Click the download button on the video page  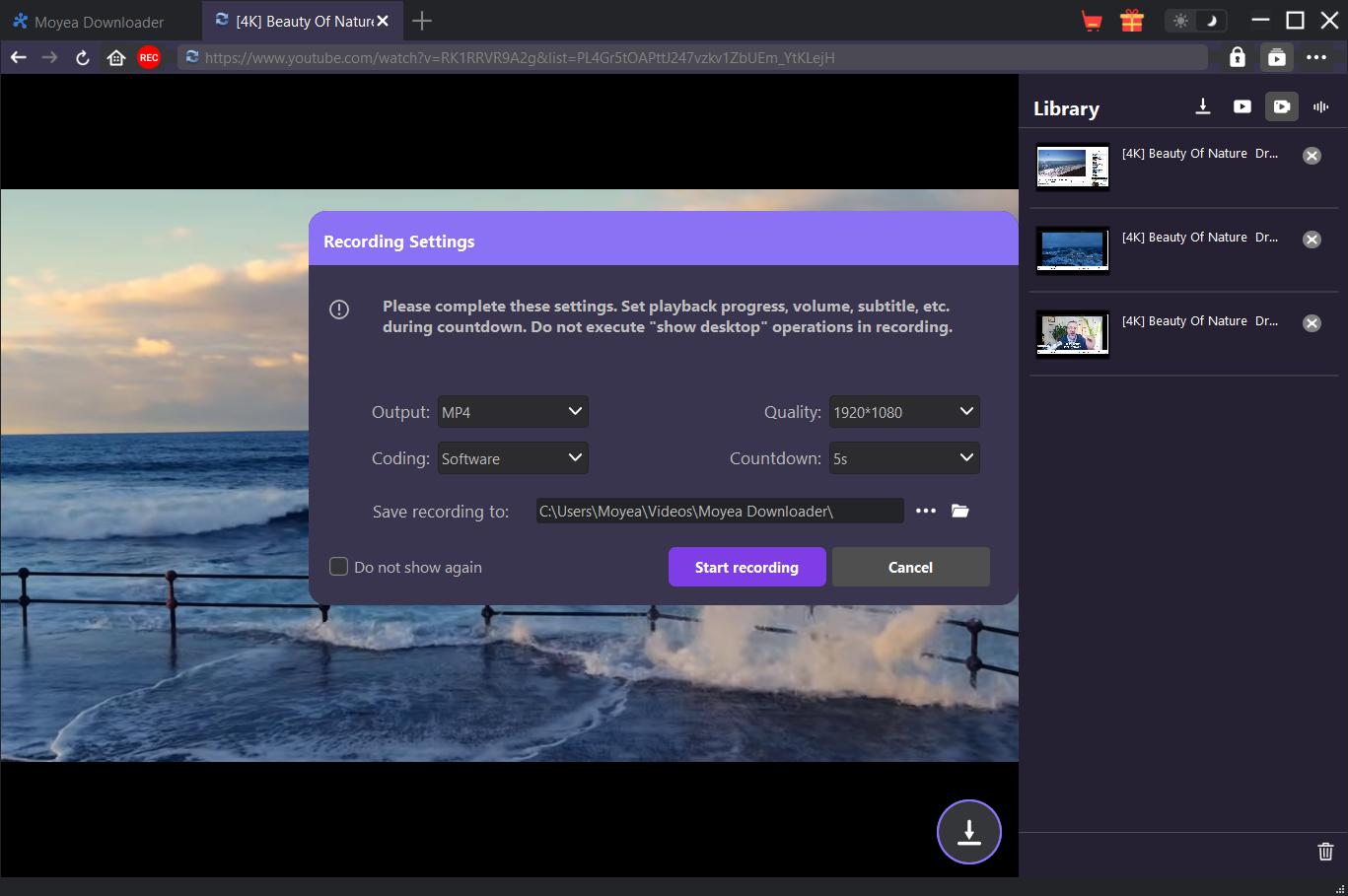click(x=968, y=832)
